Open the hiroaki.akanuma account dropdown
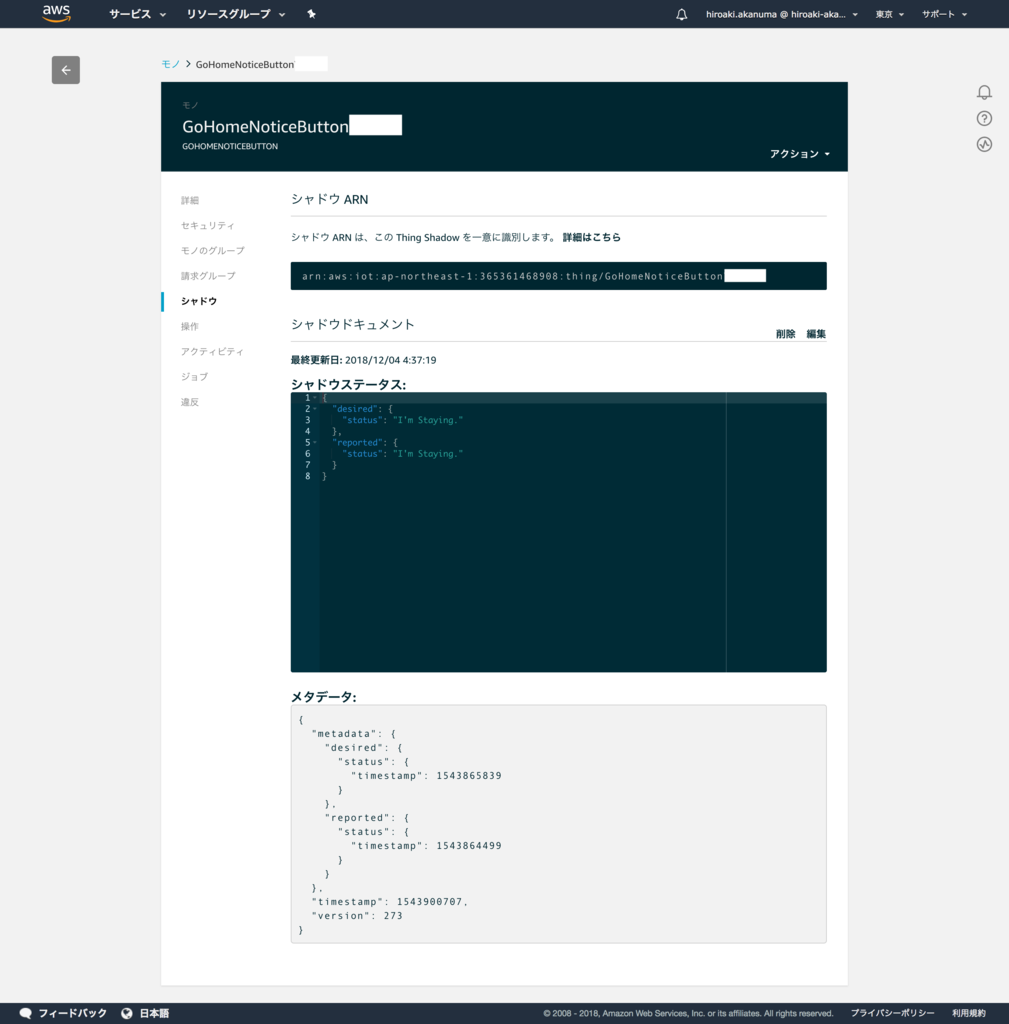This screenshot has height=1024, width=1009. 782,14
